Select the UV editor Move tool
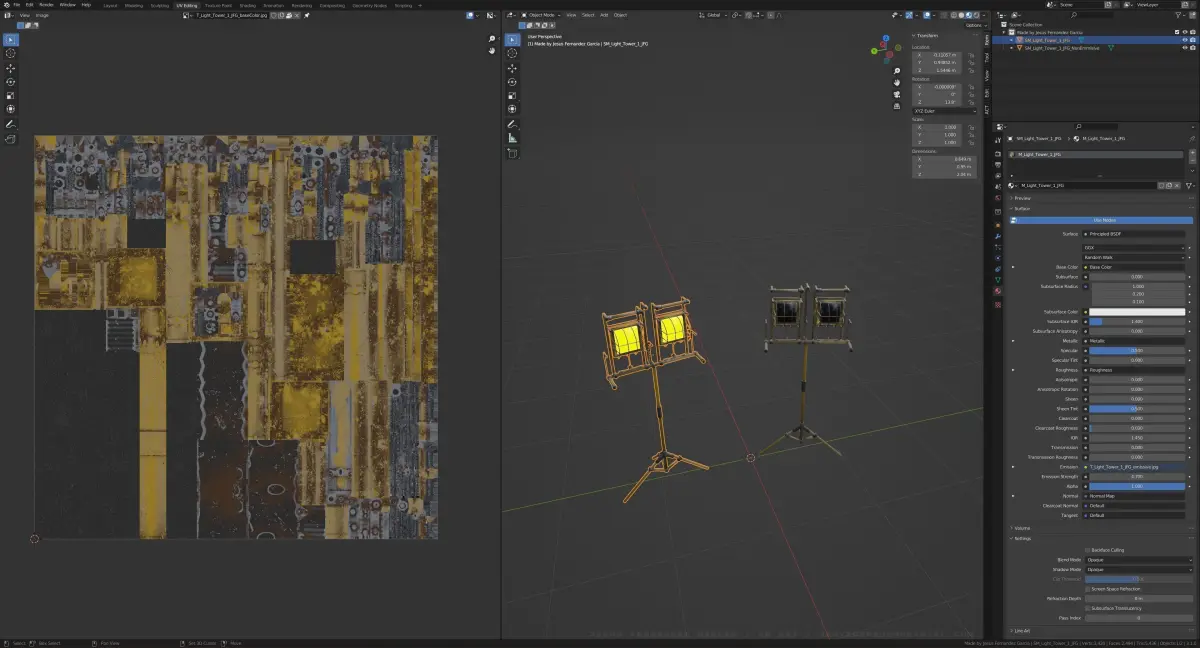Viewport: 1200px width, 648px height. coord(10,68)
